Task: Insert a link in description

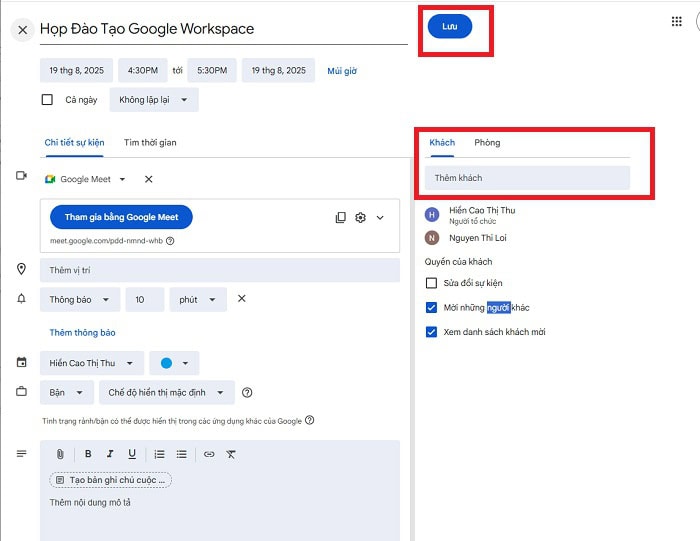Action: coord(209,454)
